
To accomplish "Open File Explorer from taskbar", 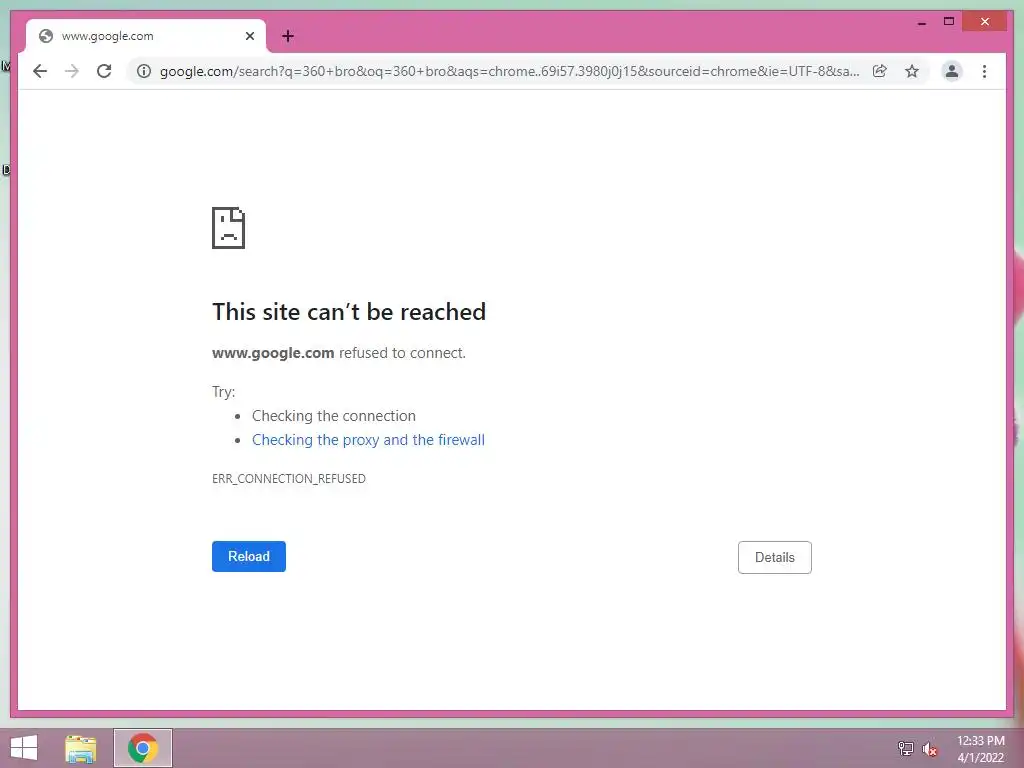I will (81, 748).
